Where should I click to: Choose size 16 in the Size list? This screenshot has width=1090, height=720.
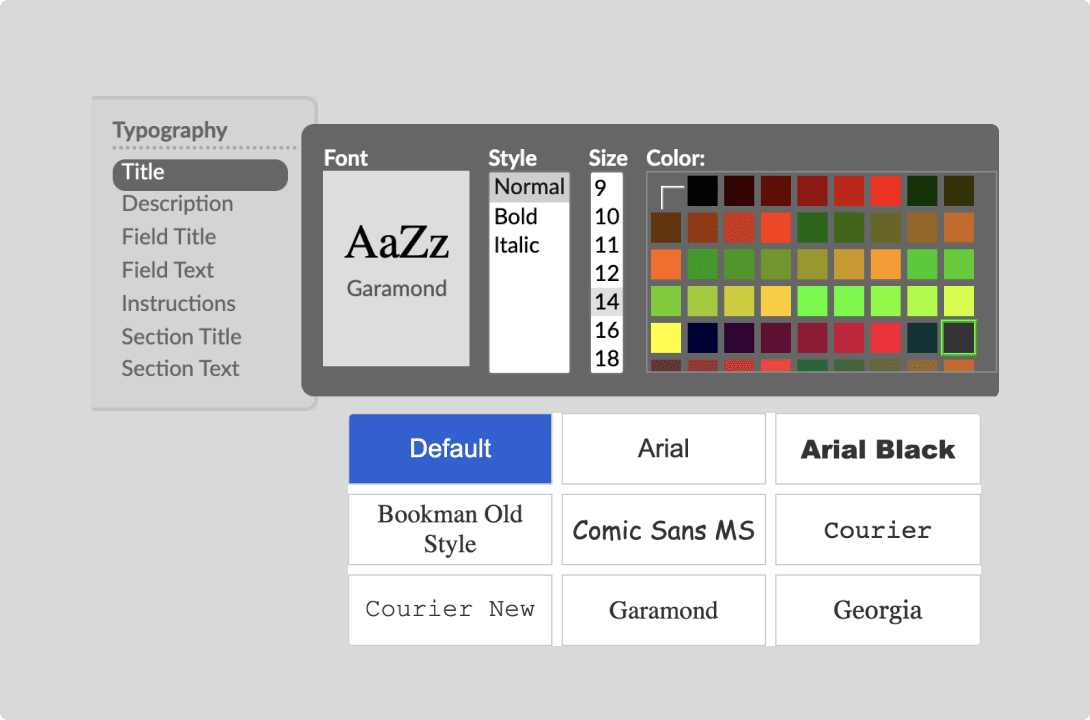(x=606, y=330)
